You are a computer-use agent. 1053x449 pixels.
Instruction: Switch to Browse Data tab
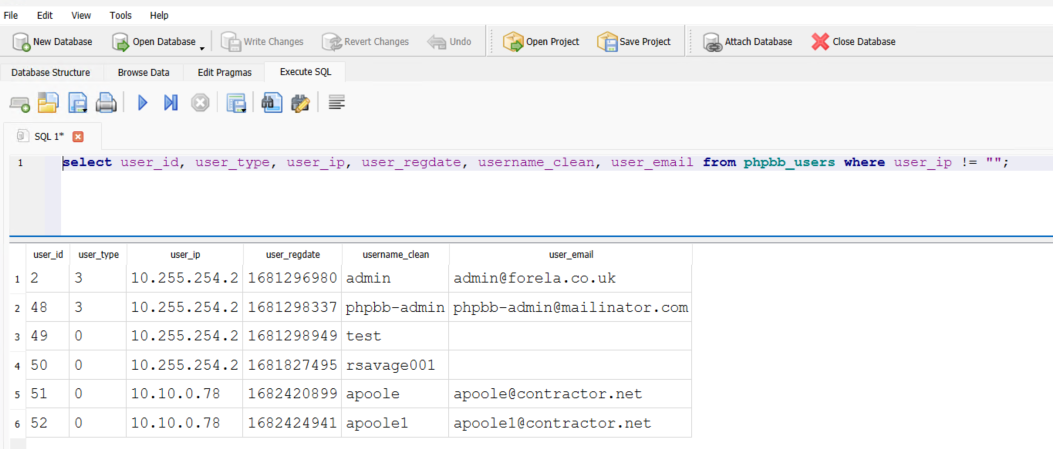[143, 72]
